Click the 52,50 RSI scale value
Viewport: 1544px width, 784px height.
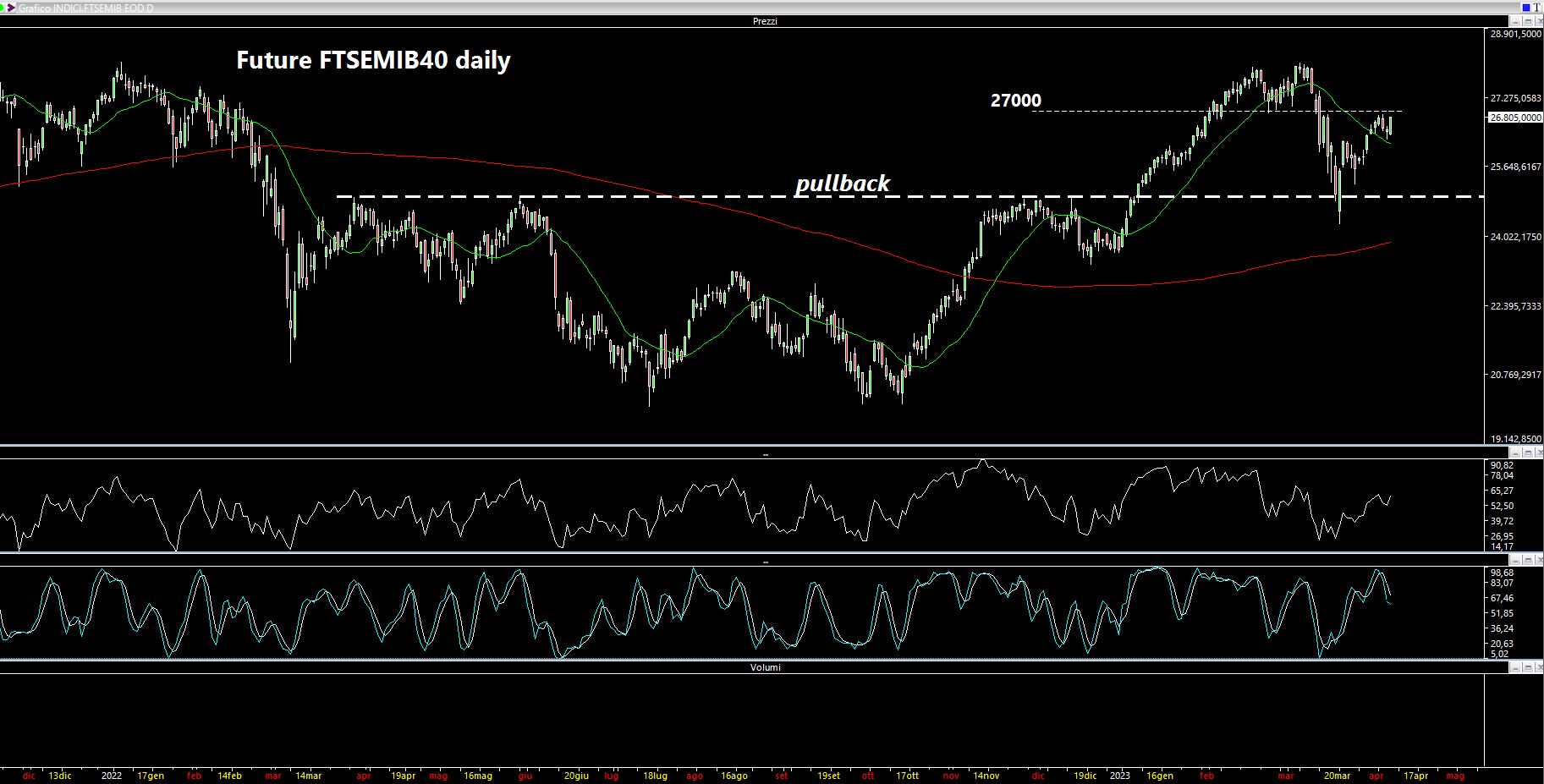coord(1502,506)
